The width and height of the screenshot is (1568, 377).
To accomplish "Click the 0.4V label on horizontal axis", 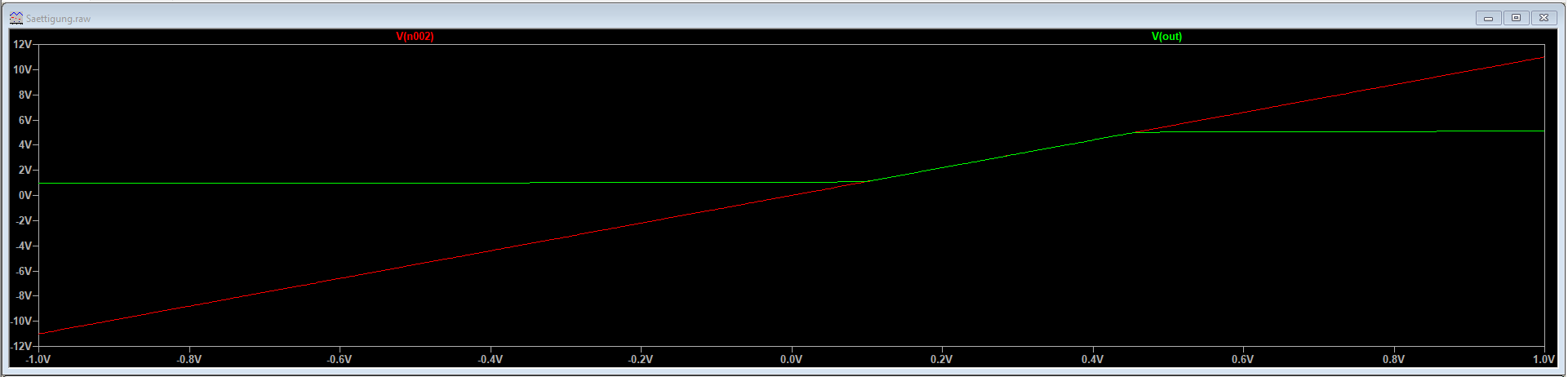I will pyautogui.click(x=1093, y=360).
